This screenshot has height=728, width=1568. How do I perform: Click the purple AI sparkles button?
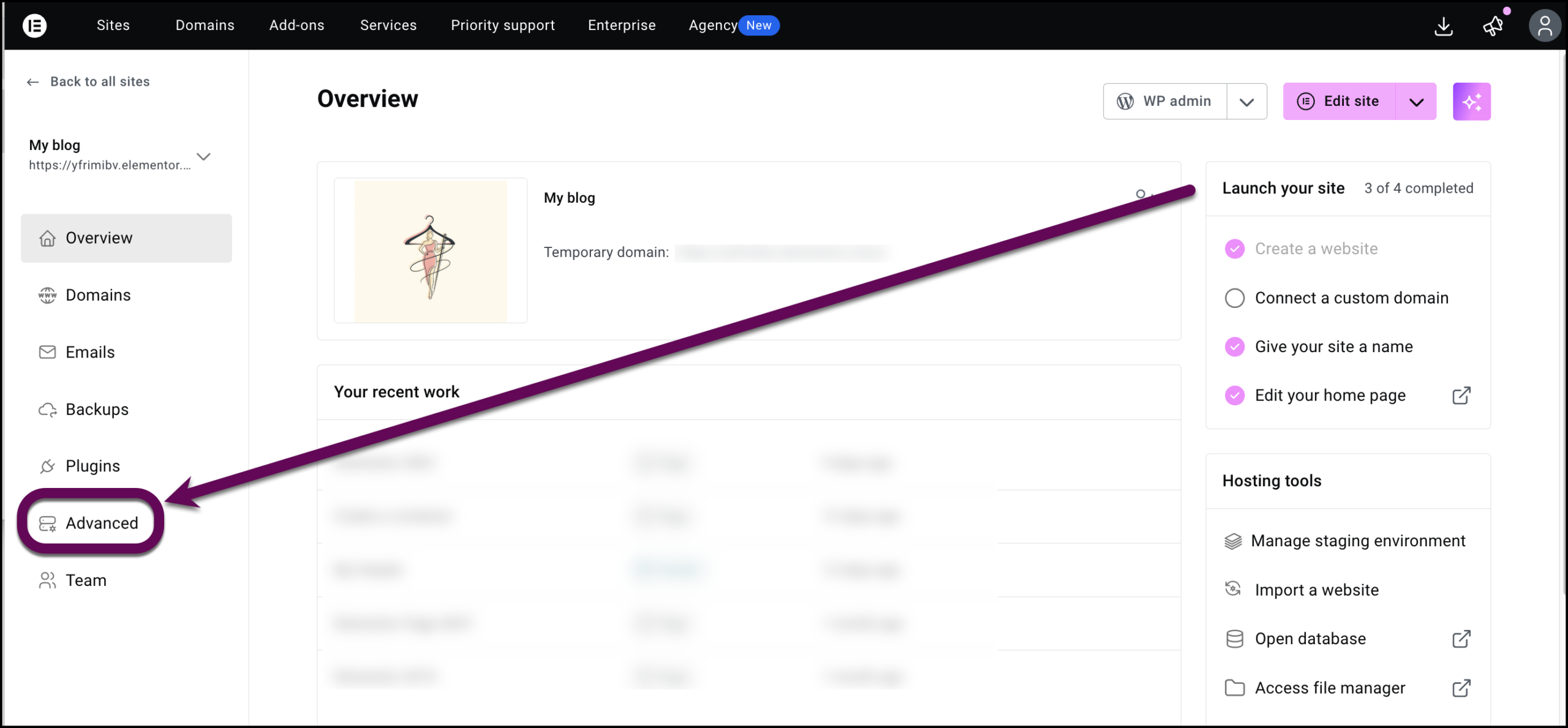coord(1472,101)
